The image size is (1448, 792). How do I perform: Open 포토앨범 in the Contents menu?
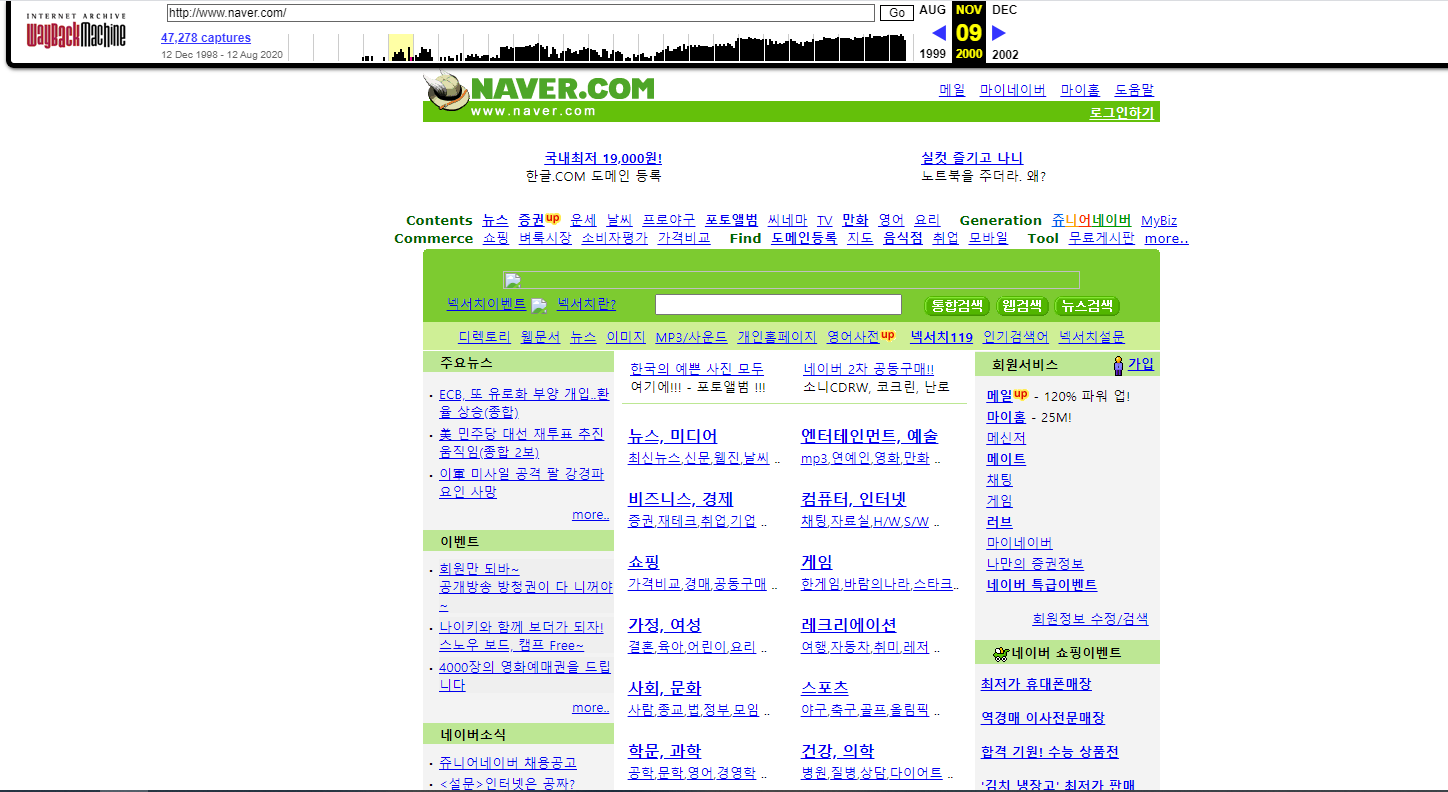click(732, 220)
